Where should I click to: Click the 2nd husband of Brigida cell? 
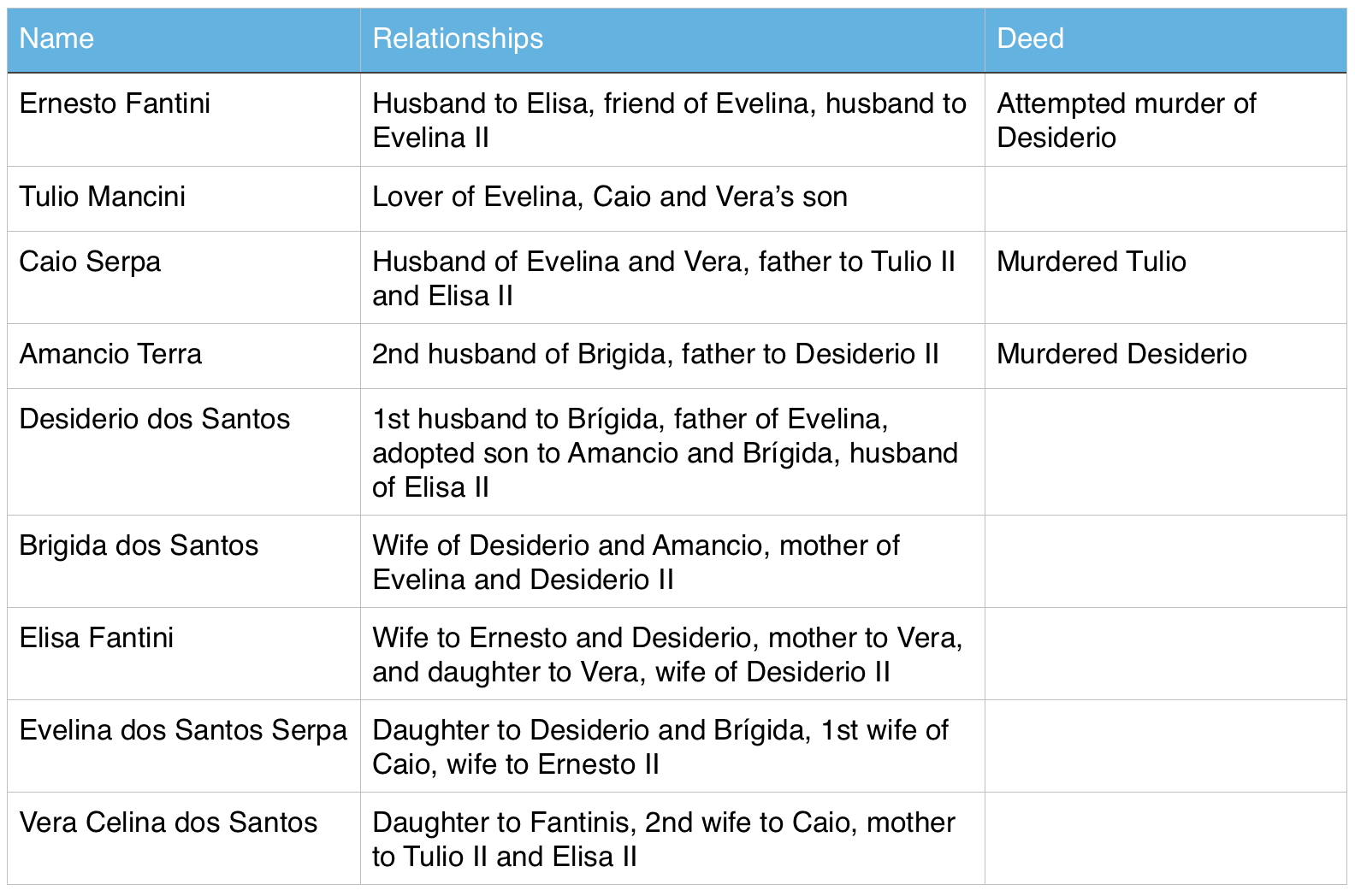655,355
